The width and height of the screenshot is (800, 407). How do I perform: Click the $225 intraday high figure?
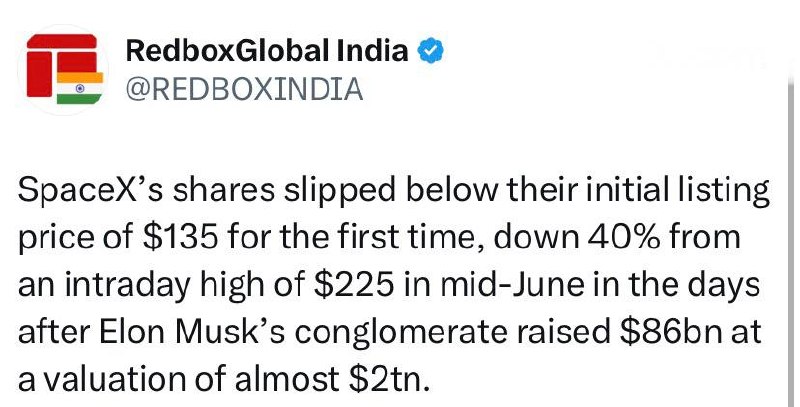tap(354, 285)
